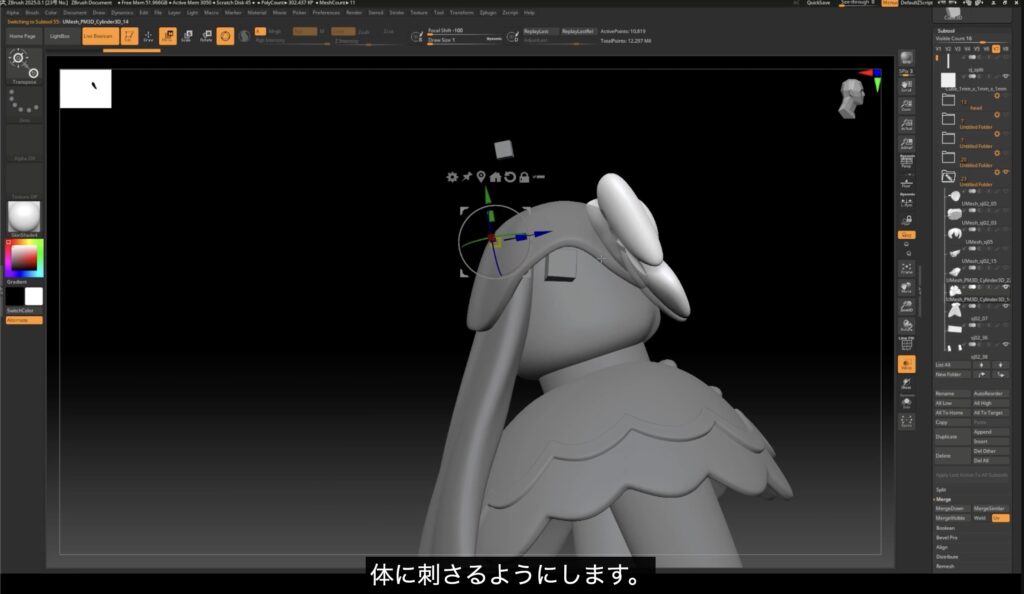Viewport: 1024px width, 594px height.
Task: Pick a color in the color picker square
Action: coord(24,257)
